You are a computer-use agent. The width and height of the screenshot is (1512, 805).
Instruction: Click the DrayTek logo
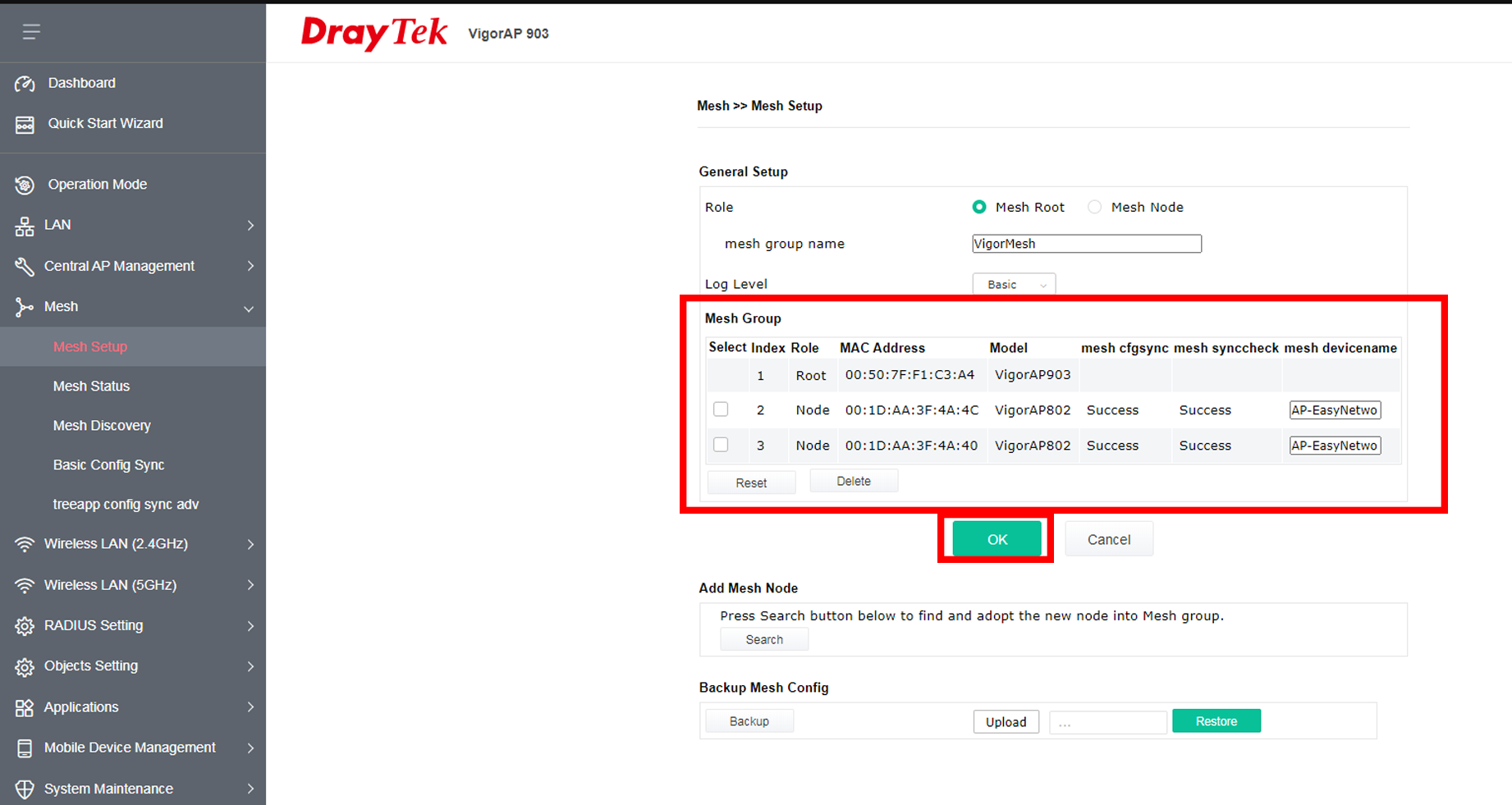(374, 33)
